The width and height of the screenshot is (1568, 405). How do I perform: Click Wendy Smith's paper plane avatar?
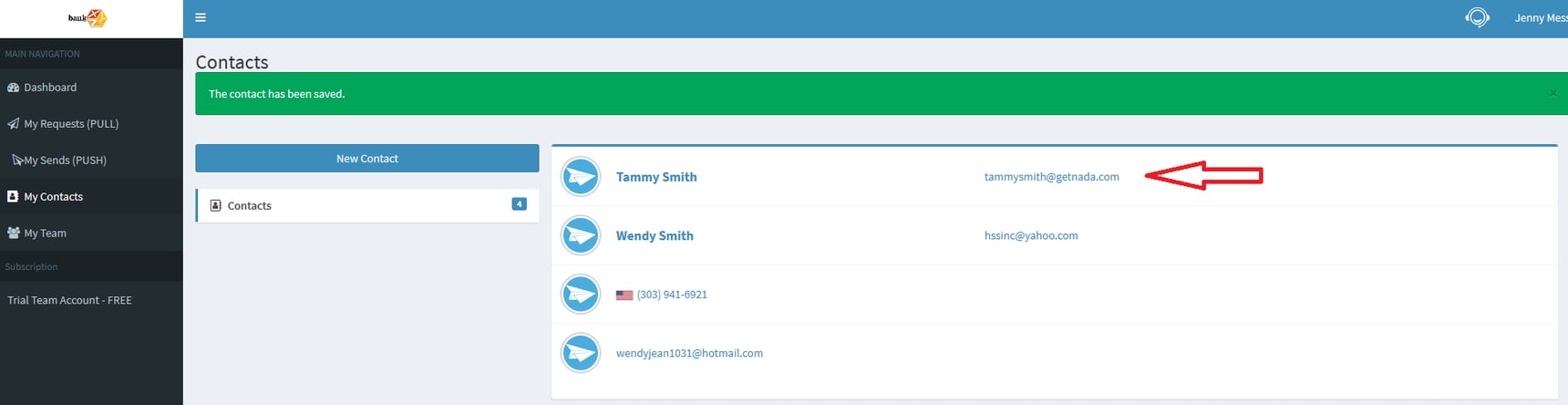(x=580, y=235)
